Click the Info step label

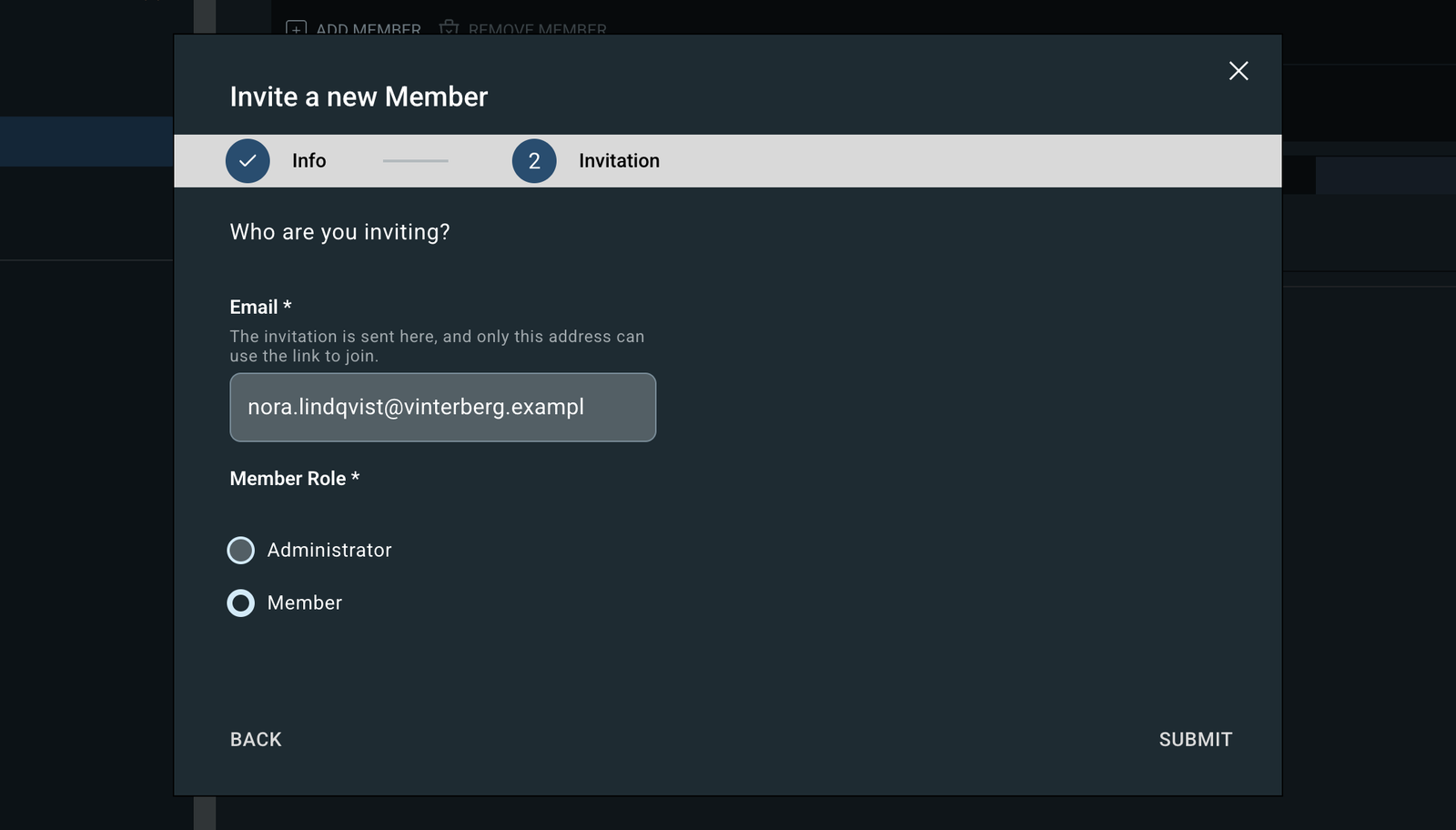308,160
